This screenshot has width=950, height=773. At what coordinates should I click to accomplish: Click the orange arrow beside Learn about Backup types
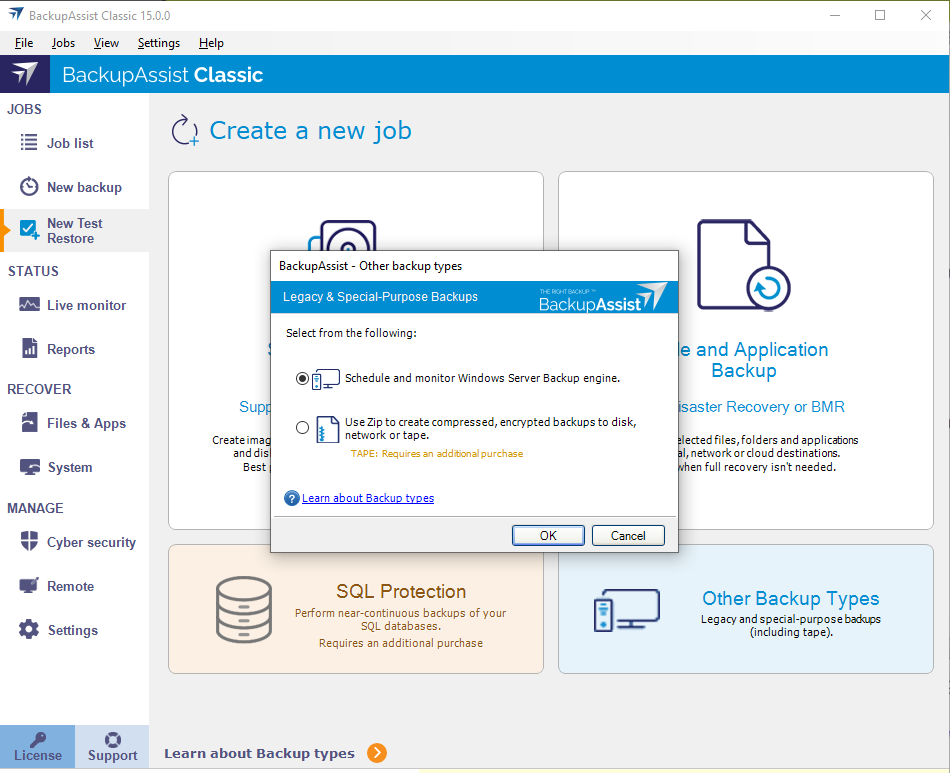pyautogui.click(x=377, y=753)
